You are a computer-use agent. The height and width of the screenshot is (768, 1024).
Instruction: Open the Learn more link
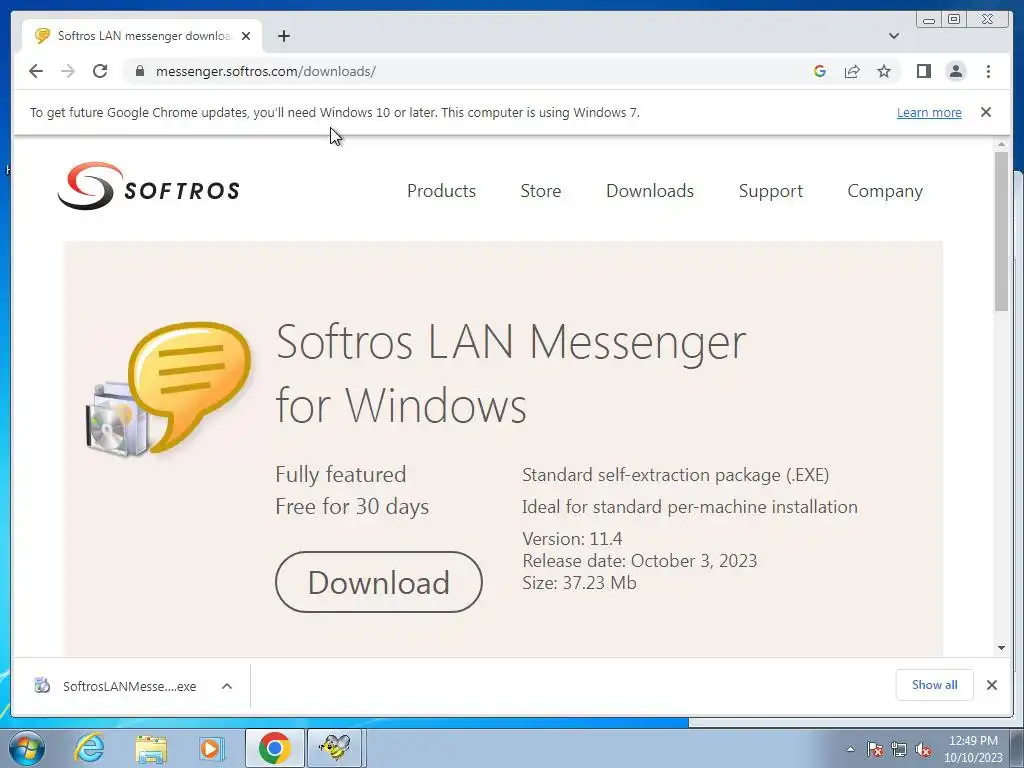click(x=929, y=112)
